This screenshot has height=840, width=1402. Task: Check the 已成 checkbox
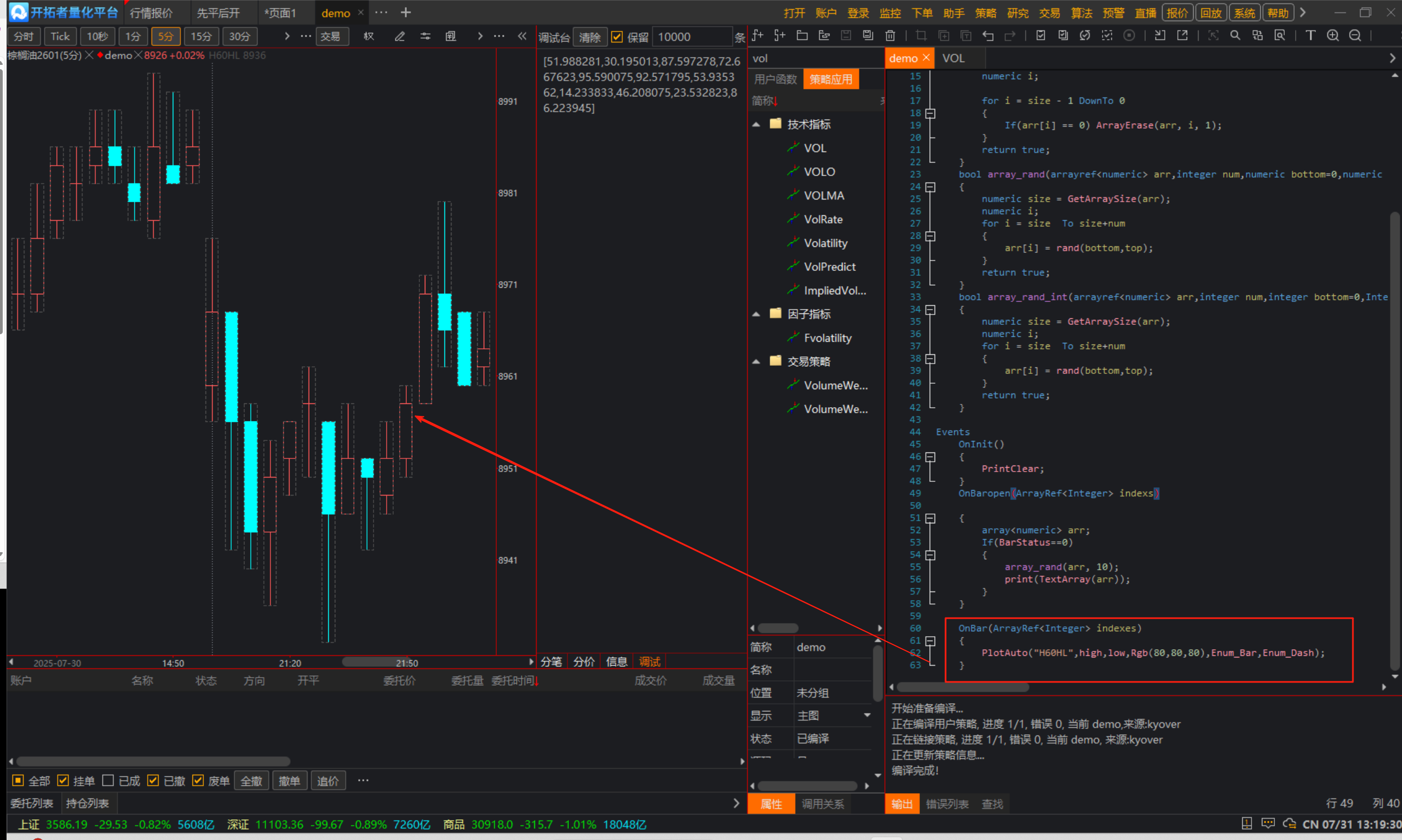pos(107,781)
